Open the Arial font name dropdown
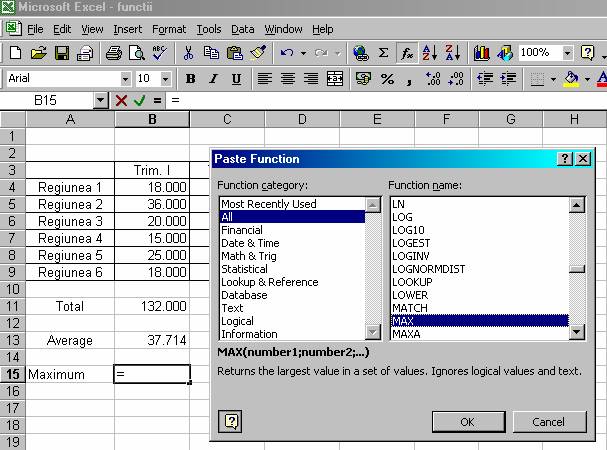Viewport: 607px width, 450px height. click(x=125, y=78)
